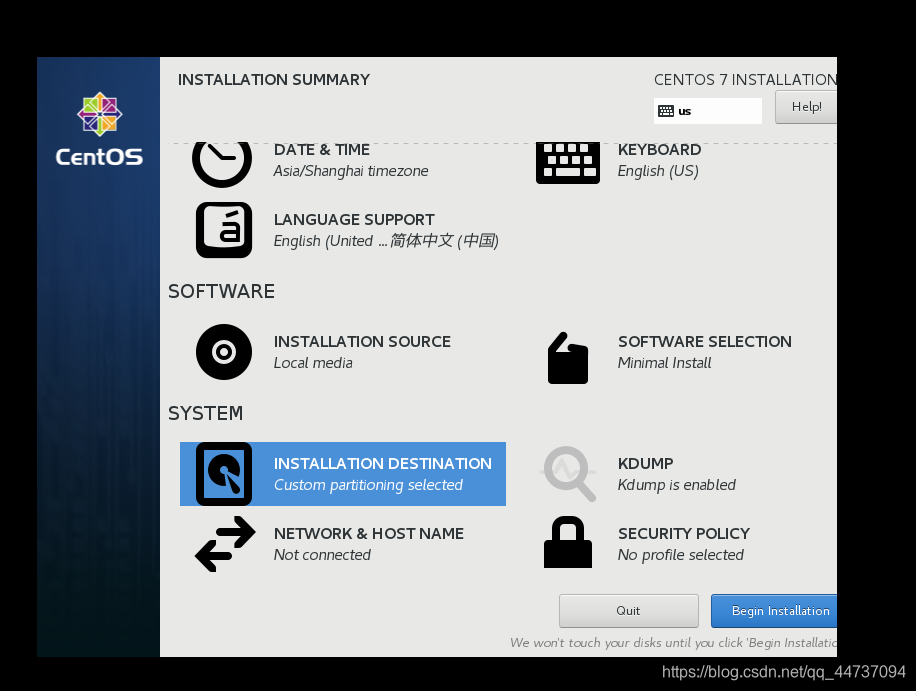
Task: Open the Installation Destination disk icon
Action: [224, 474]
